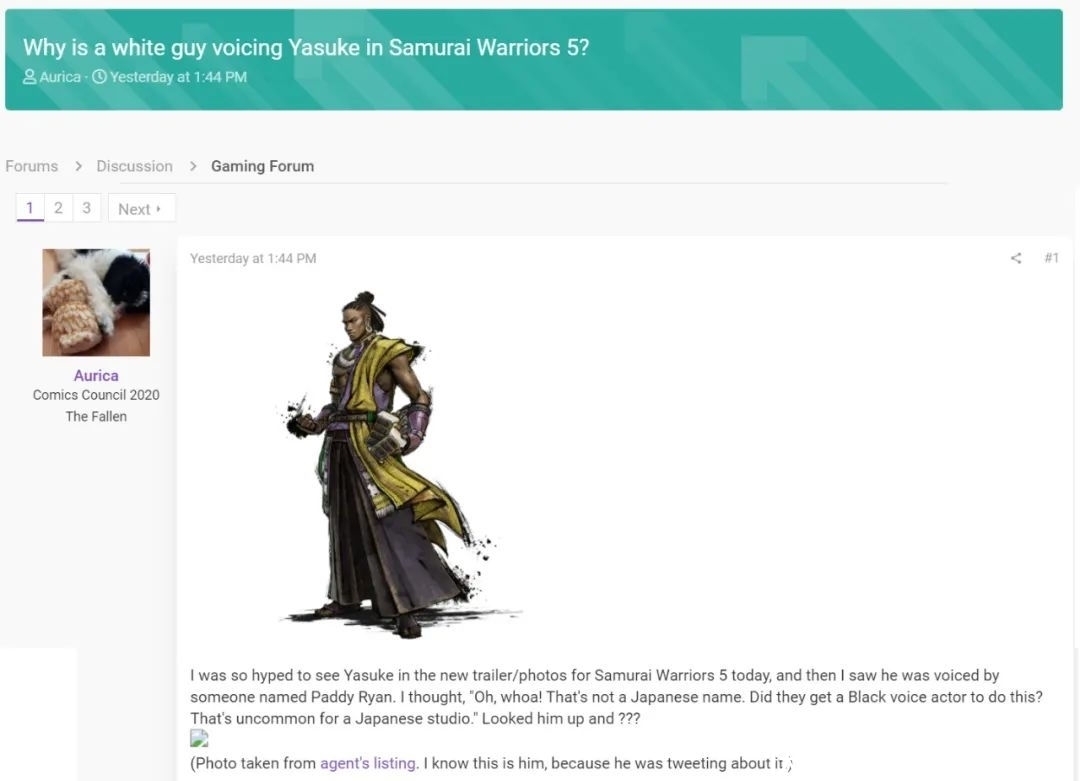Open the post #1 permalink

[1051, 258]
